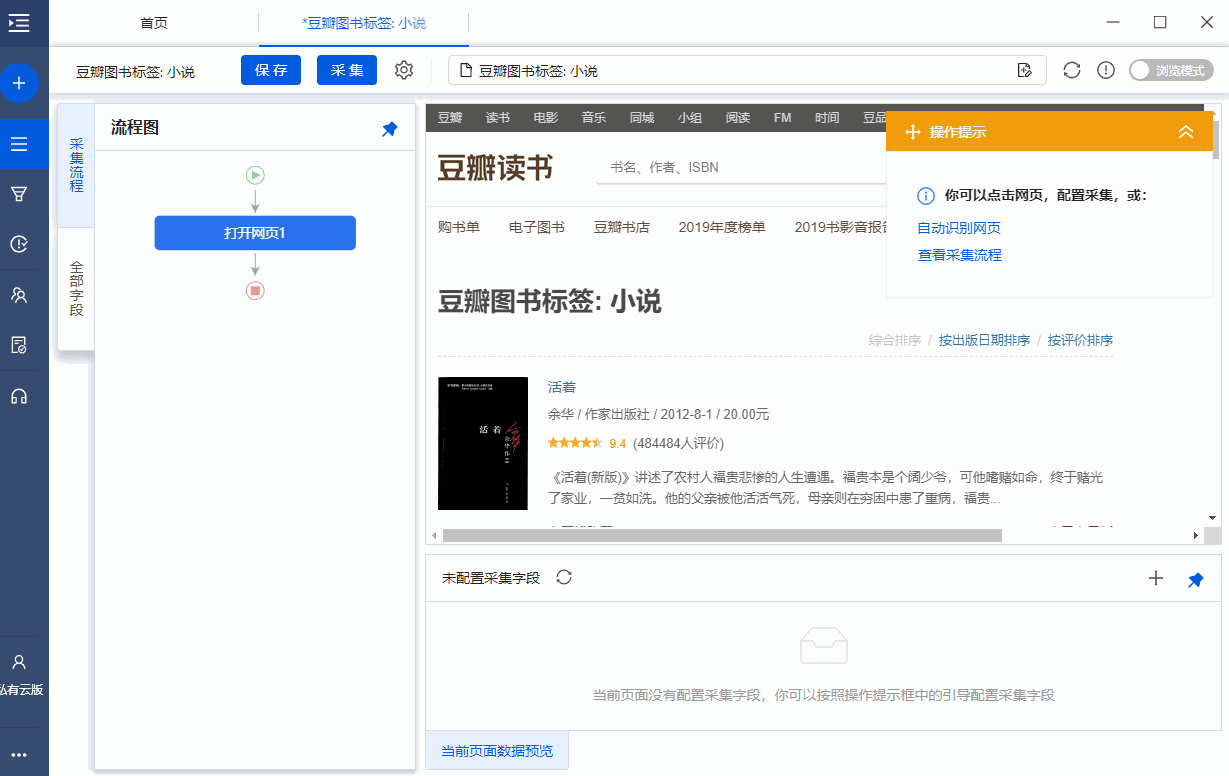Select the 打开网页1 flowchart step
Image resolution: width=1229 pixels, height=776 pixels.
tap(255, 233)
